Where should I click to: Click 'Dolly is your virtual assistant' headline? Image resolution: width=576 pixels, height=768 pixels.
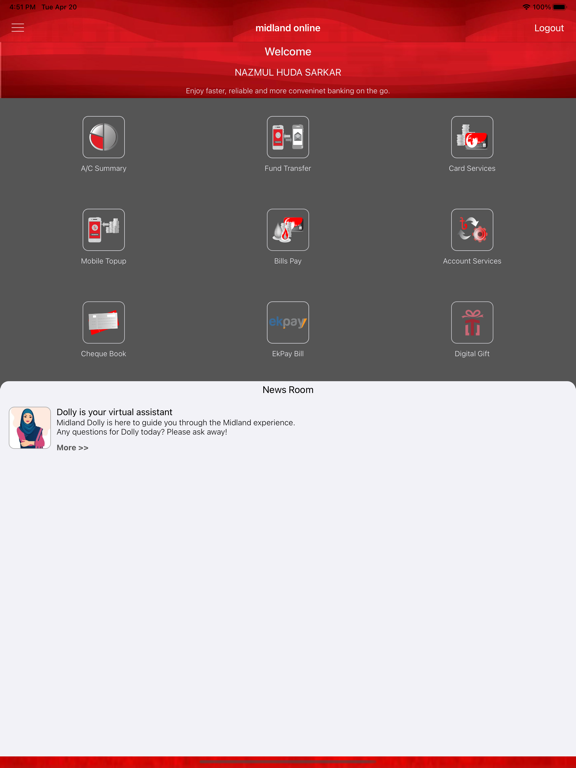pyautogui.click(x=114, y=412)
